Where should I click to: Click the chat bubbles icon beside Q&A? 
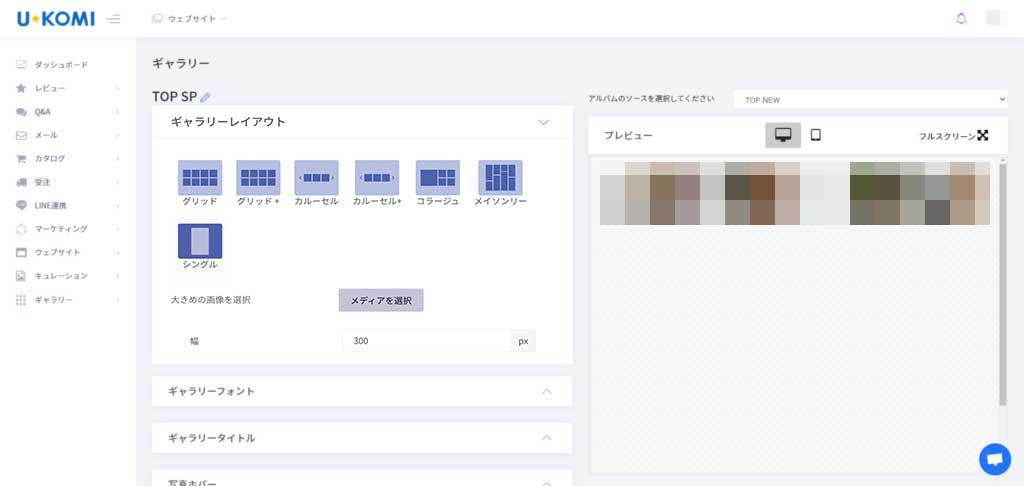[x=21, y=112]
